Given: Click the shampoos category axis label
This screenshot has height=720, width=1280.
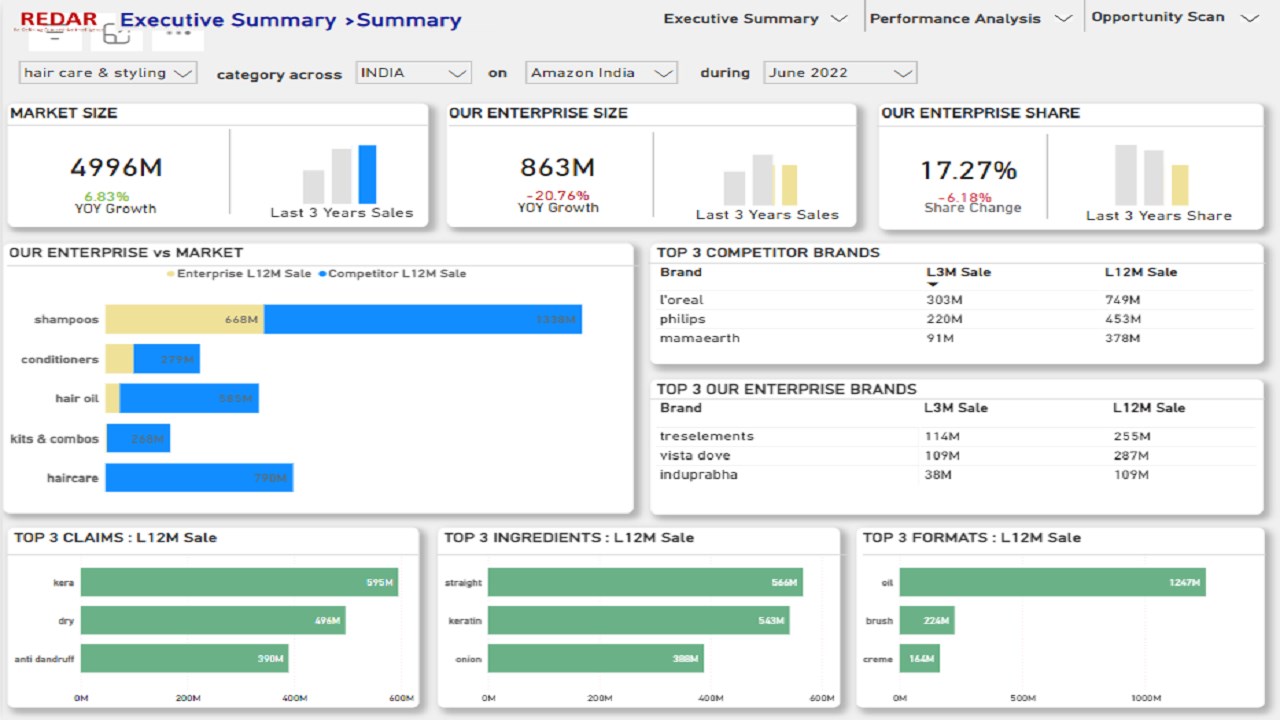Looking at the screenshot, I should 67,320.
